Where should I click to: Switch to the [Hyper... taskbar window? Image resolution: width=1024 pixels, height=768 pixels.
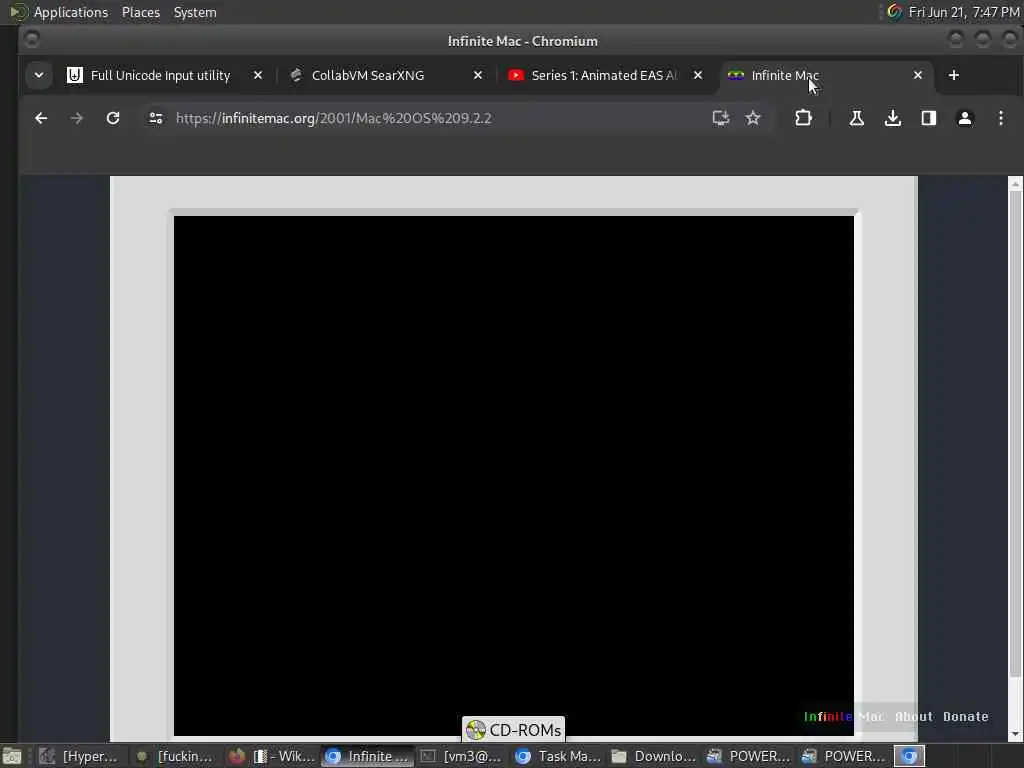point(78,756)
